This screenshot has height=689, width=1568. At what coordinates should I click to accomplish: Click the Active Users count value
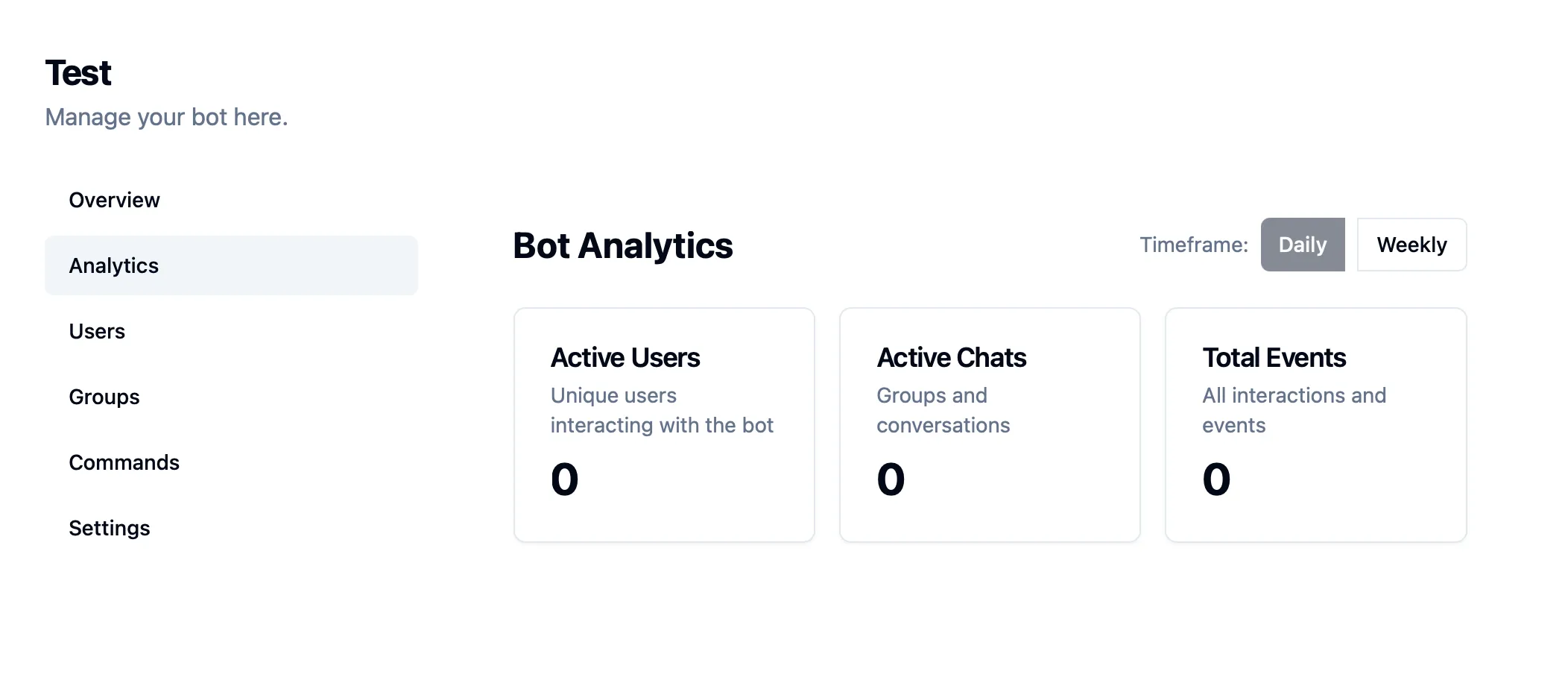(565, 479)
